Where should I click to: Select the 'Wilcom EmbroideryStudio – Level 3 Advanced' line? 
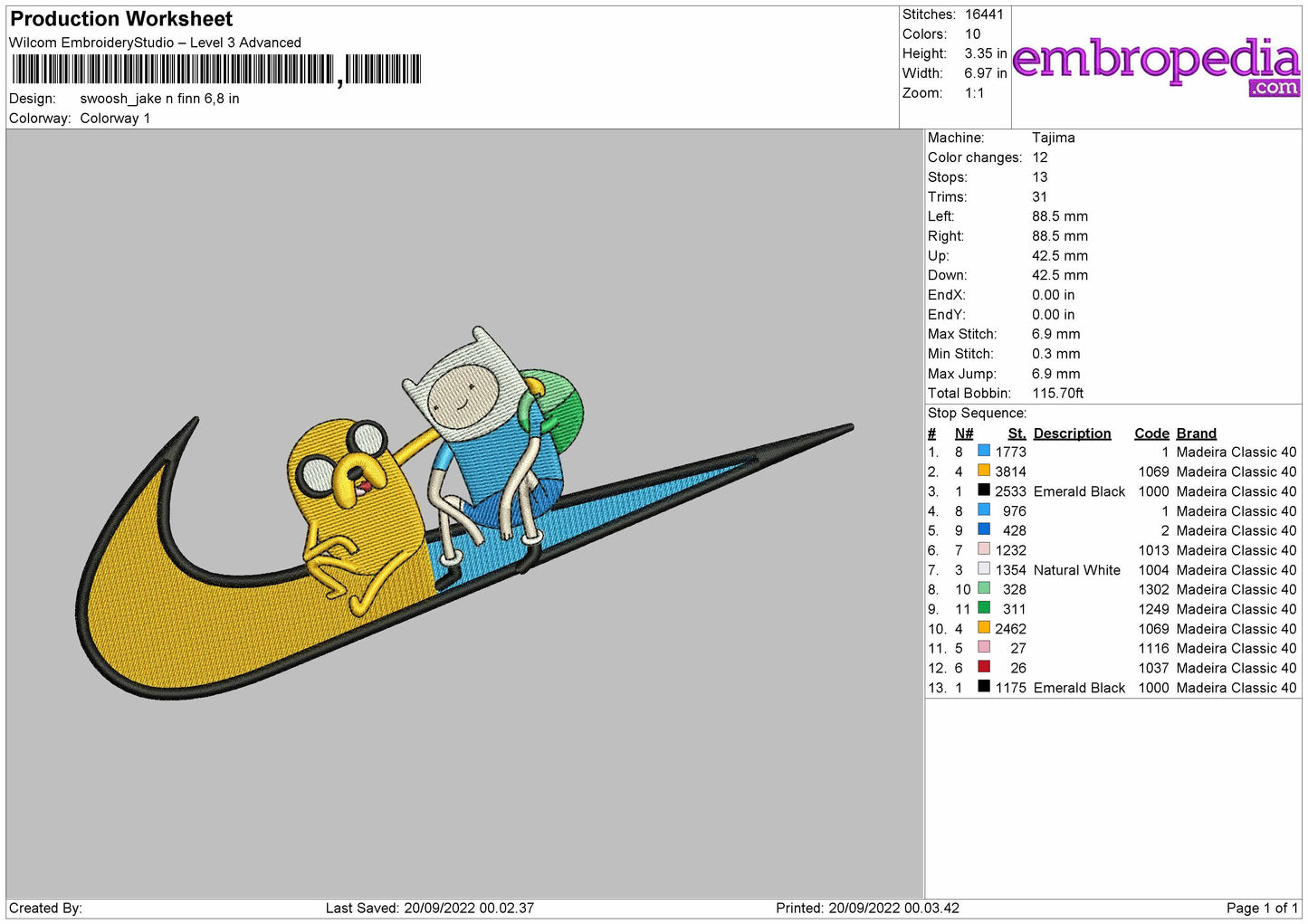coord(155,43)
